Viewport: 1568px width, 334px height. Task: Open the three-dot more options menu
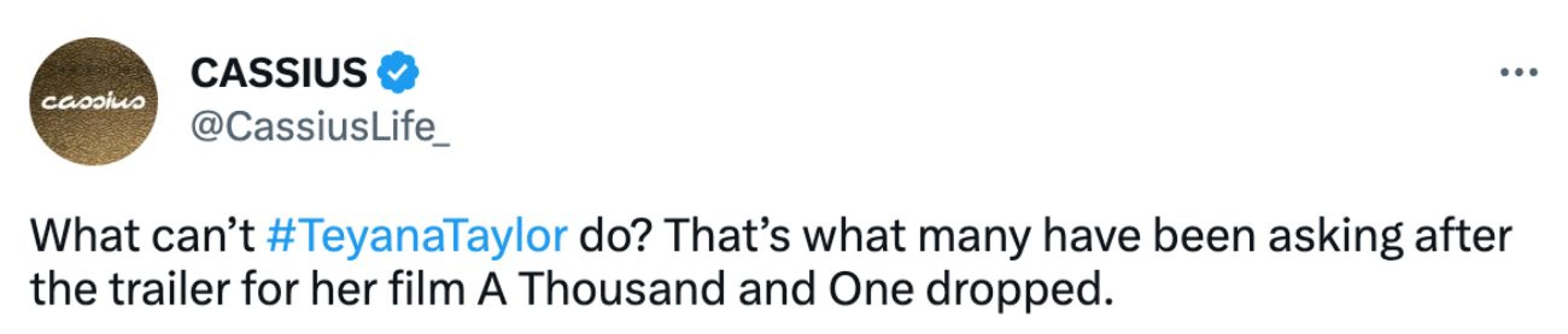point(1519,73)
